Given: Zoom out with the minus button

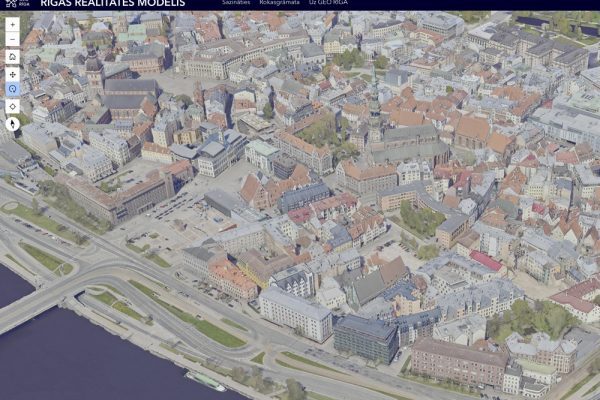Looking at the screenshot, I should pyautogui.click(x=13, y=39).
